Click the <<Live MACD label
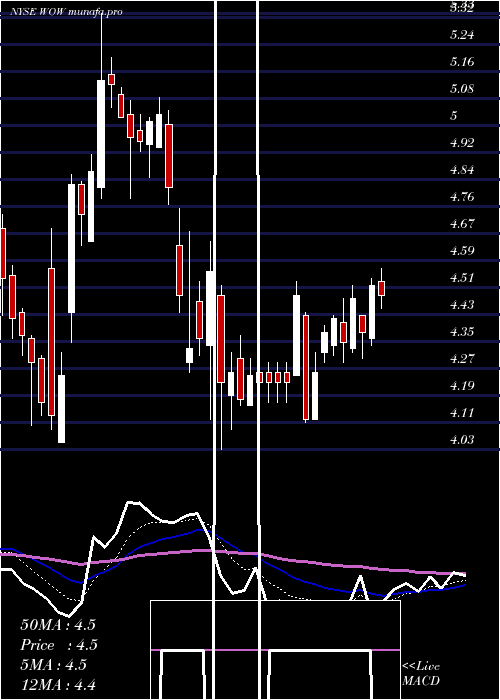 pyautogui.click(x=421, y=673)
